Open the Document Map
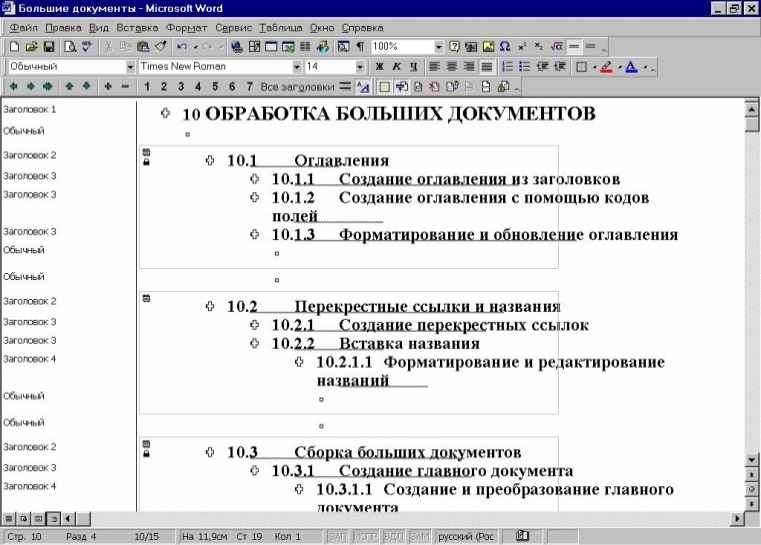Screen dimensions: 761x545 click(344, 47)
